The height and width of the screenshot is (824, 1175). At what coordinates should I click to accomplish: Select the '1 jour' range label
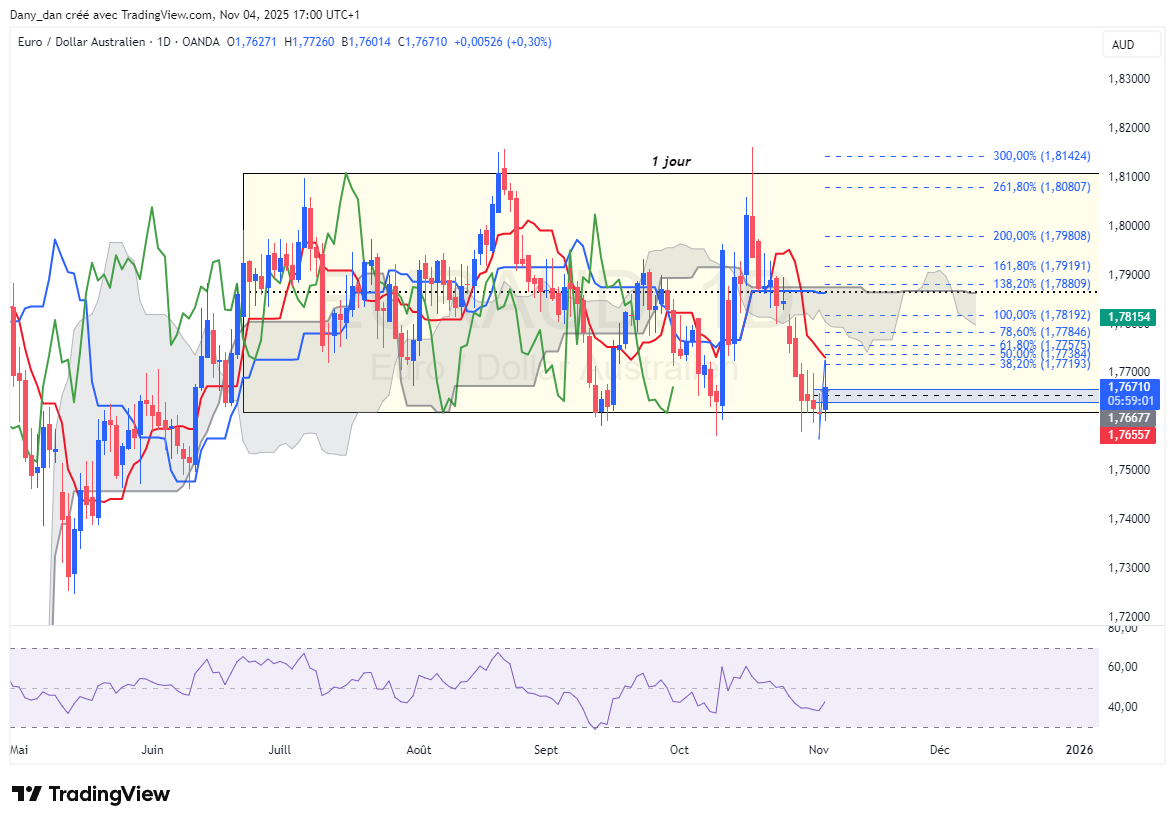671,161
